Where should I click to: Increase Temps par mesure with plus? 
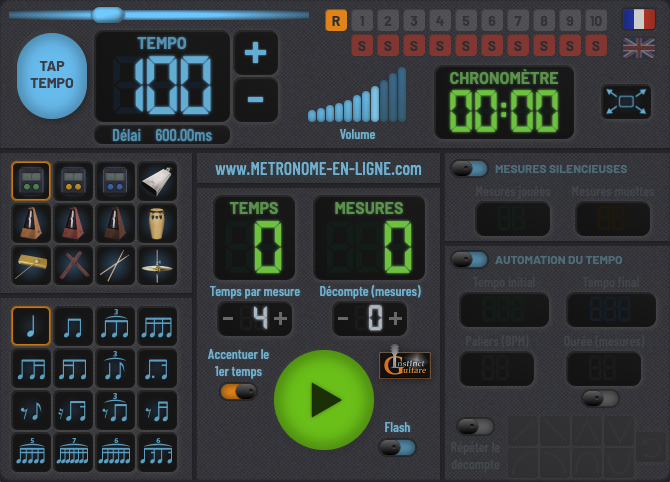click(x=280, y=319)
